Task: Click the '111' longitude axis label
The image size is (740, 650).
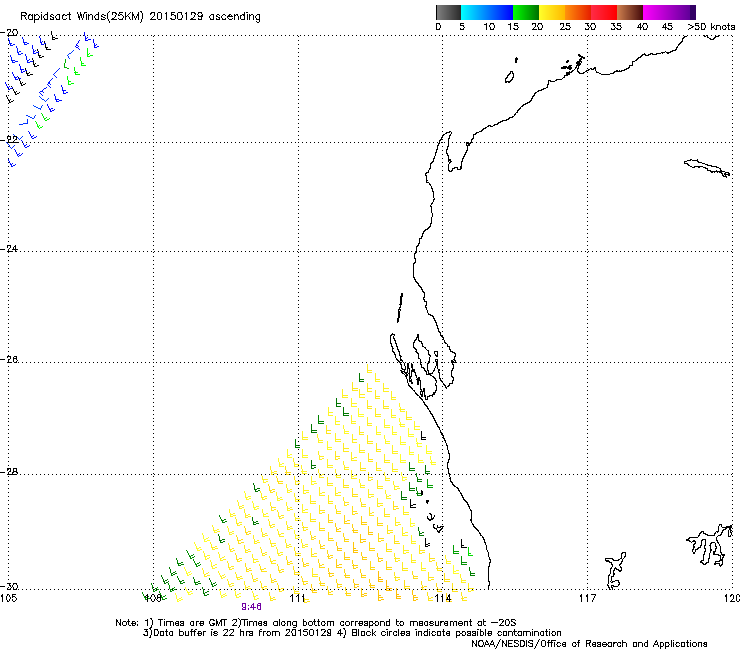Action: click(298, 598)
